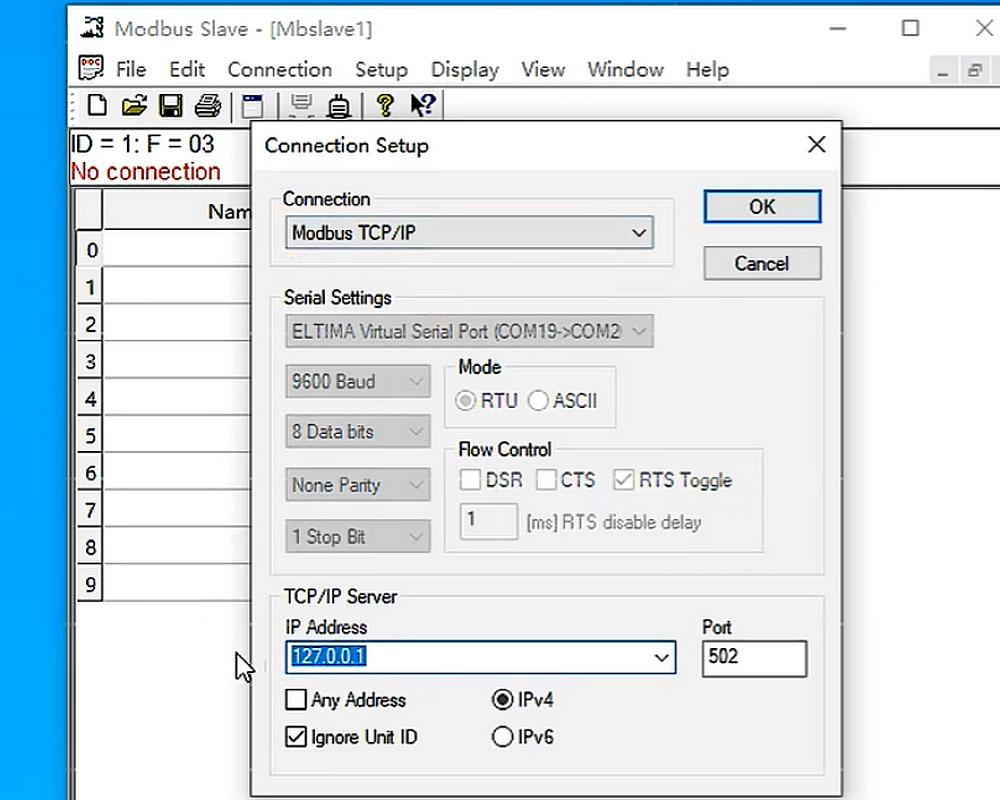
Task: Click the Print toolbar icon
Action: 205,105
